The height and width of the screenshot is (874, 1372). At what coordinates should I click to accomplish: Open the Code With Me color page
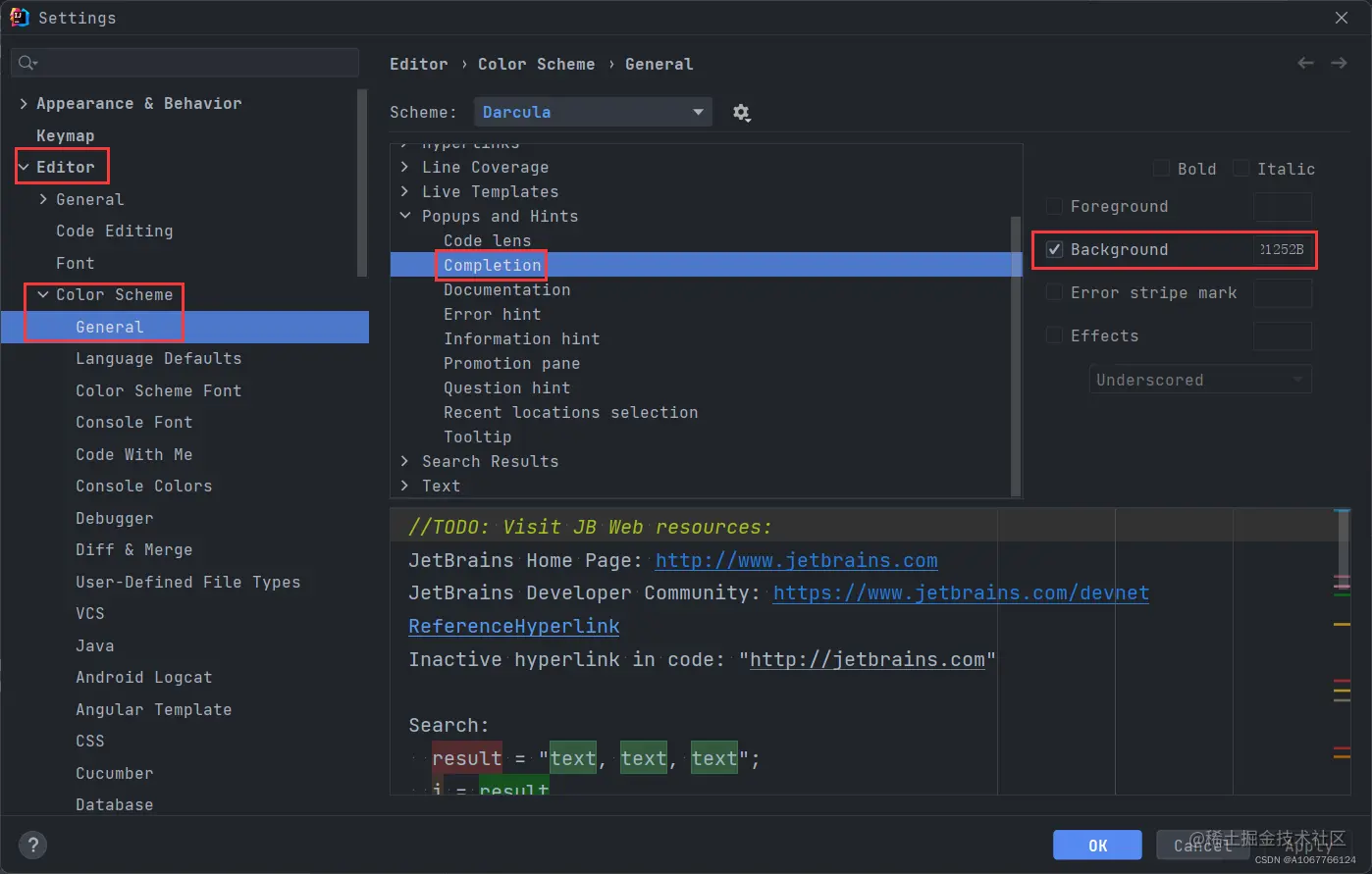(134, 454)
